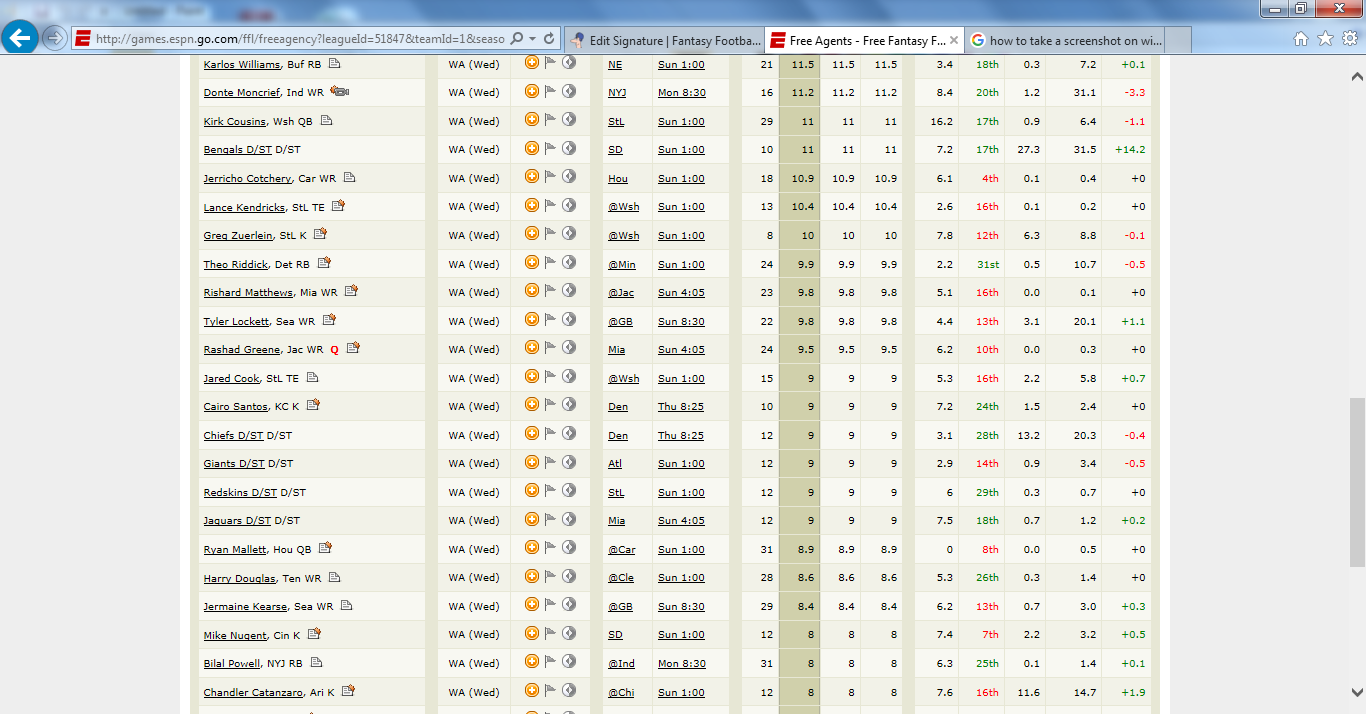Open favorites star icon in browser
1366x714 pixels.
(x=1325, y=39)
